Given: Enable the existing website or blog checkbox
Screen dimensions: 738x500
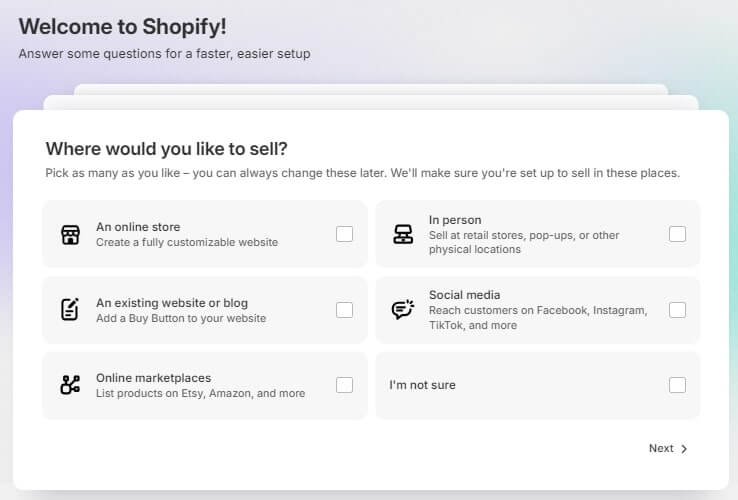Looking at the screenshot, I should (x=345, y=310).
